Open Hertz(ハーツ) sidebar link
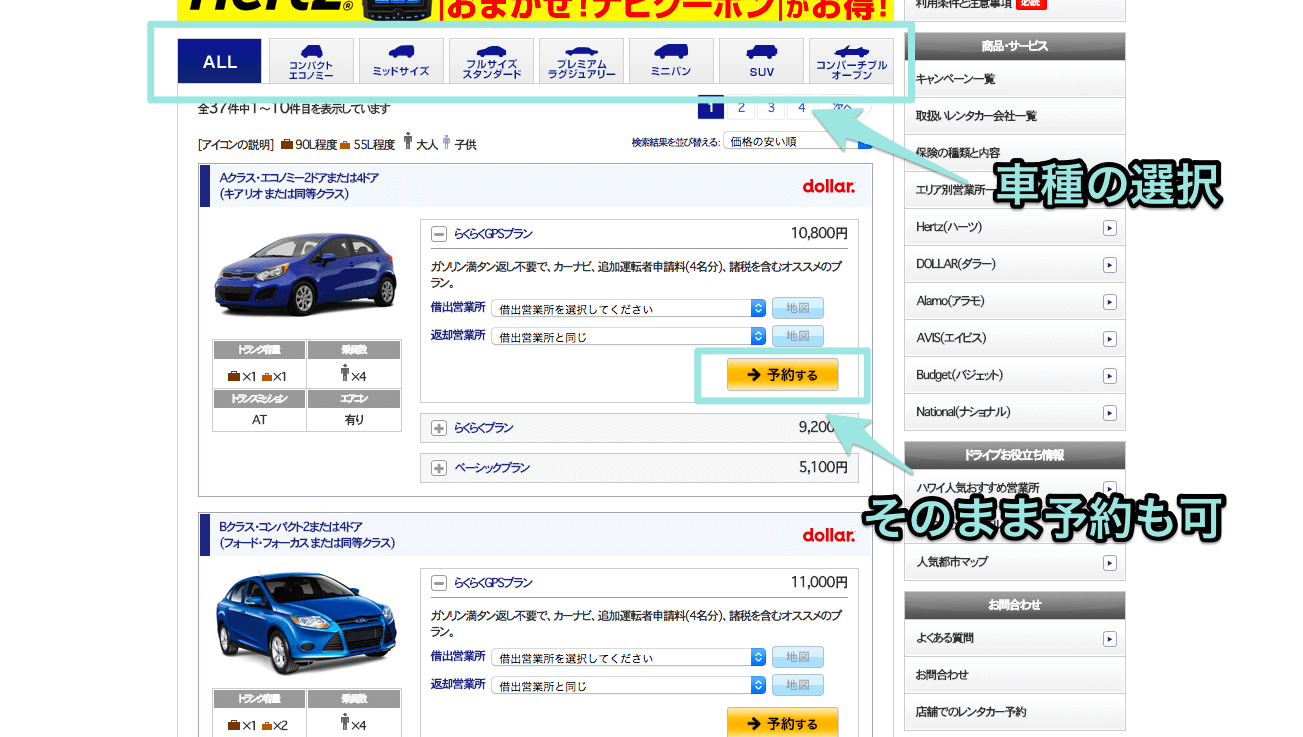1303x737 pixels. click(x=1014, y=227)
